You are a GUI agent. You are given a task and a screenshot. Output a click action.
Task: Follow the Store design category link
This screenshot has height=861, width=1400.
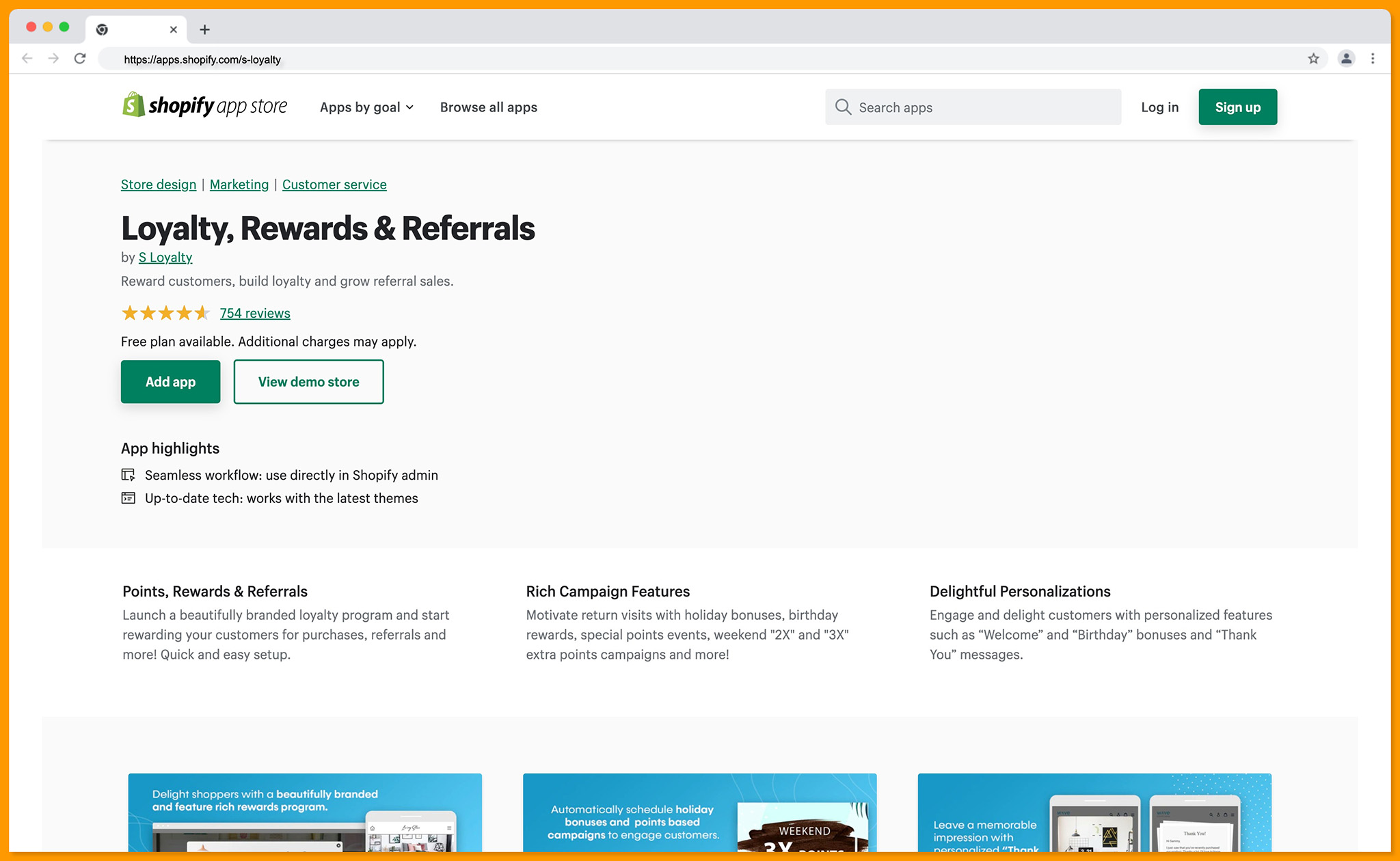(159, 184)
